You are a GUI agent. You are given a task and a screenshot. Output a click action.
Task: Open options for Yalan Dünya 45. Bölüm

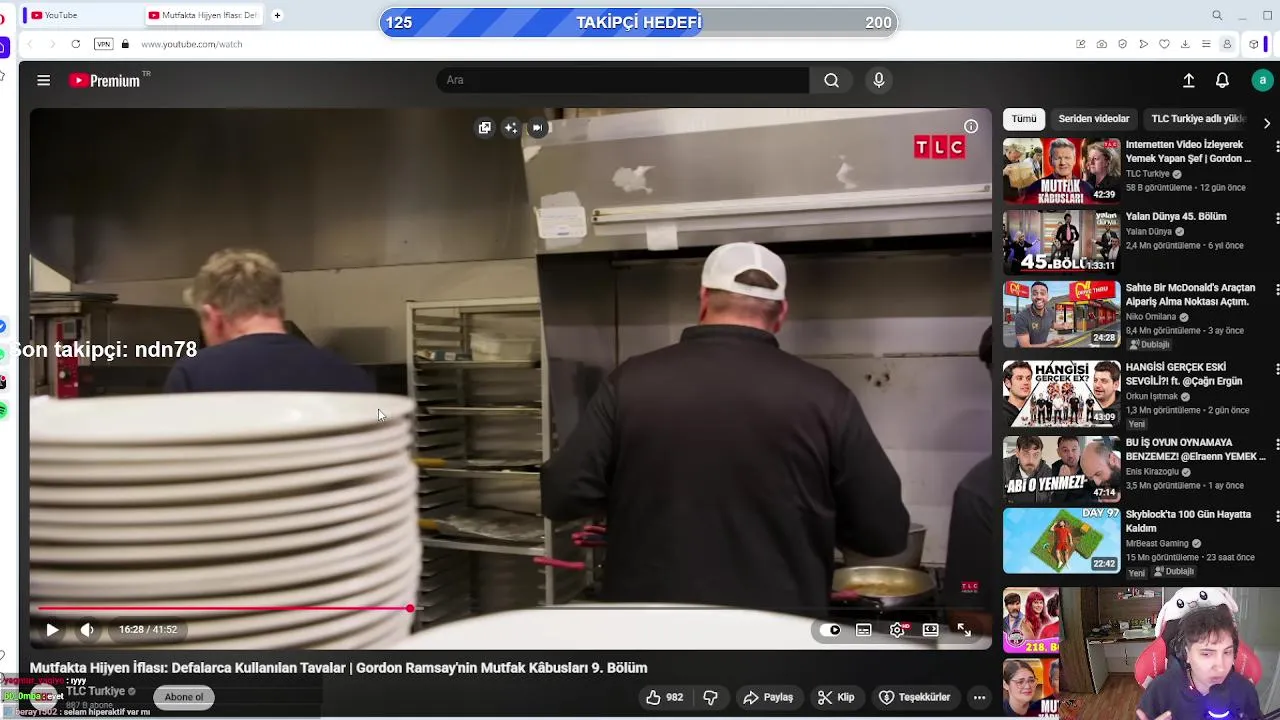coord(1276,218)
